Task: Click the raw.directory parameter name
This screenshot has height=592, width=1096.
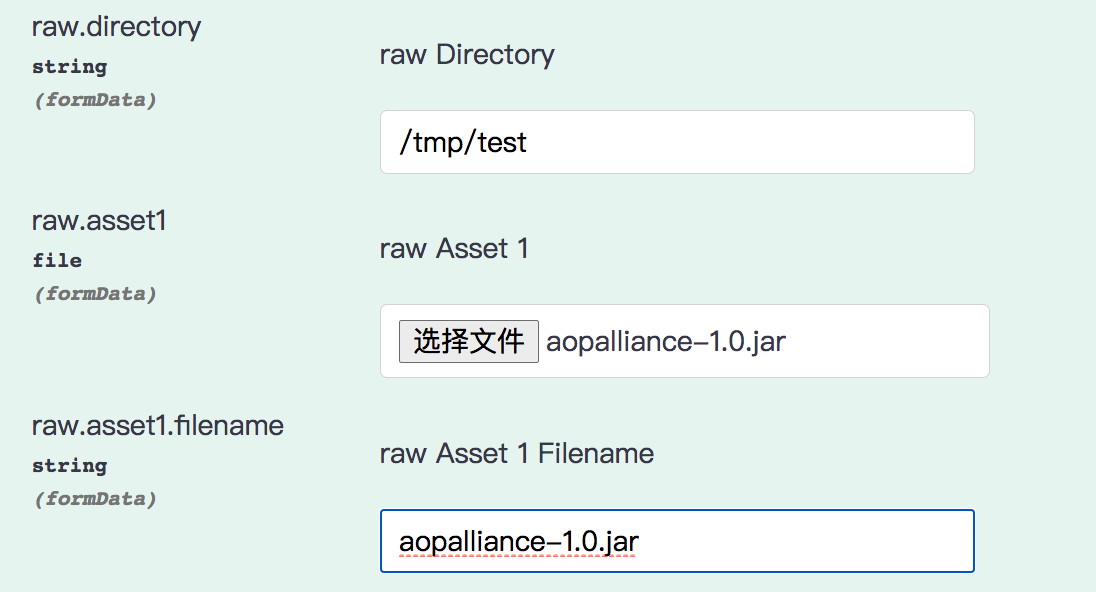Action: 116,26
